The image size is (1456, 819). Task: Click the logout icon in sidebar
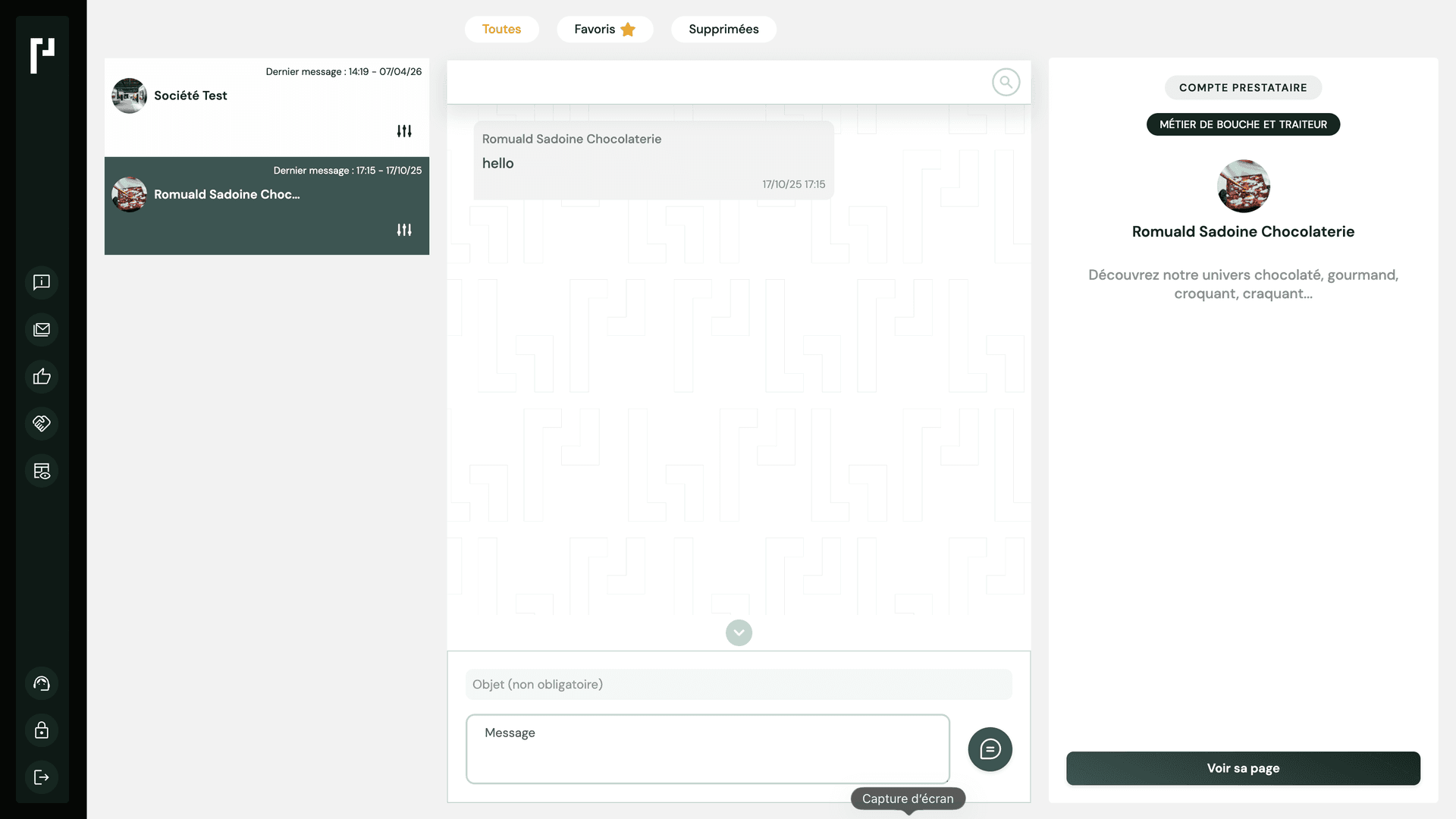coord(42,777)
